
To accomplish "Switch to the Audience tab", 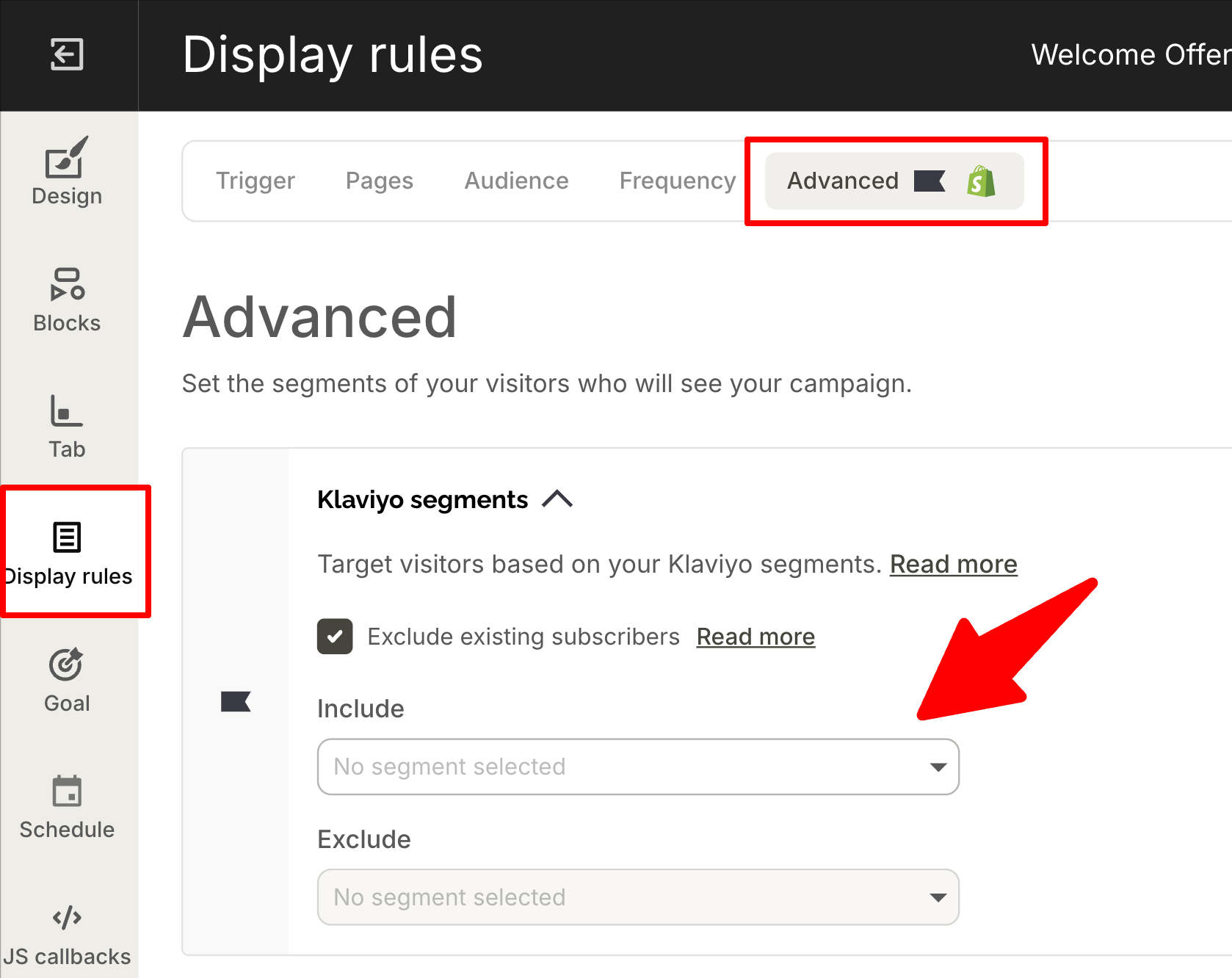I will click(x=516, y=181).
